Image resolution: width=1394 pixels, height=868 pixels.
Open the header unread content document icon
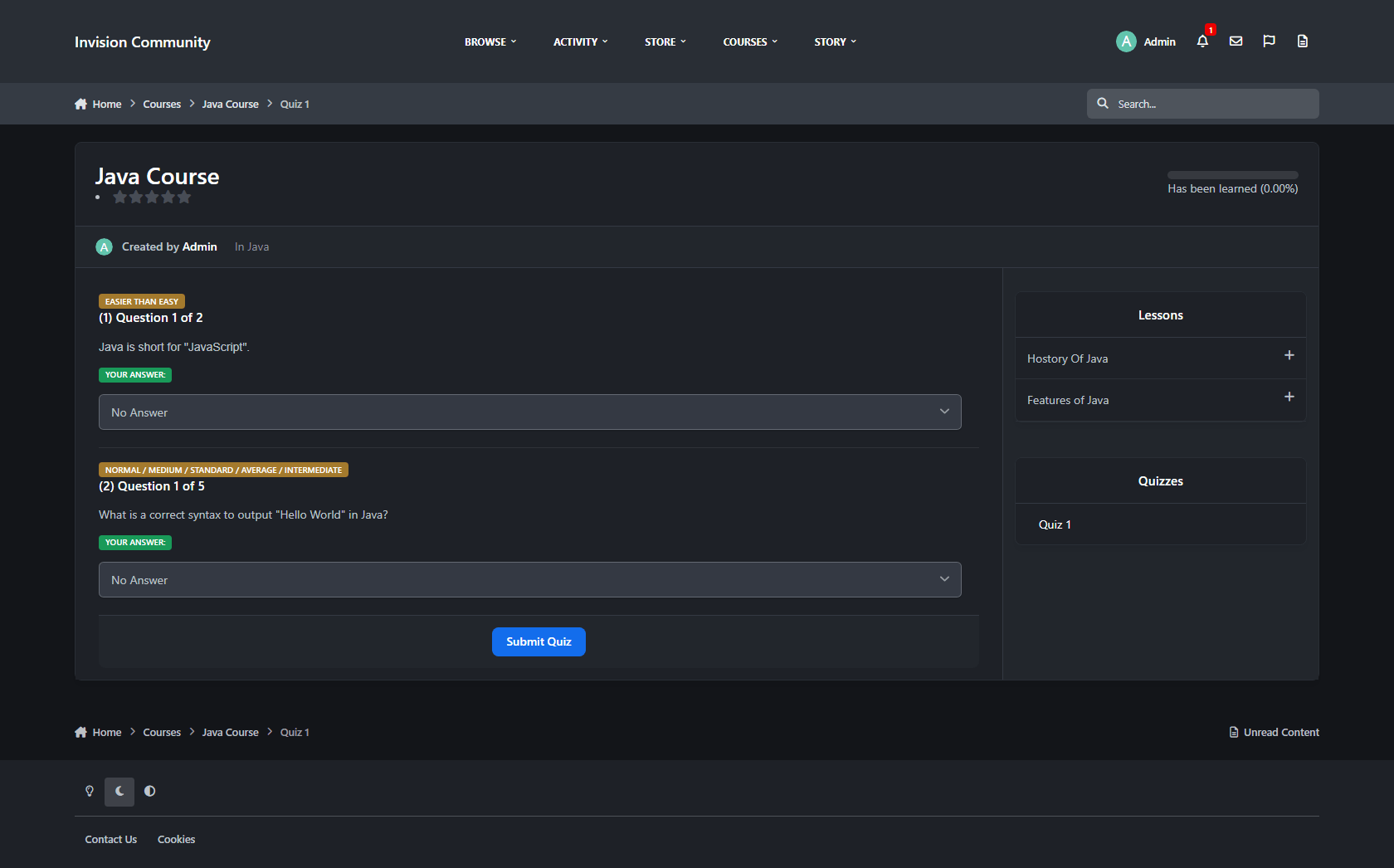pos(1303,41)
